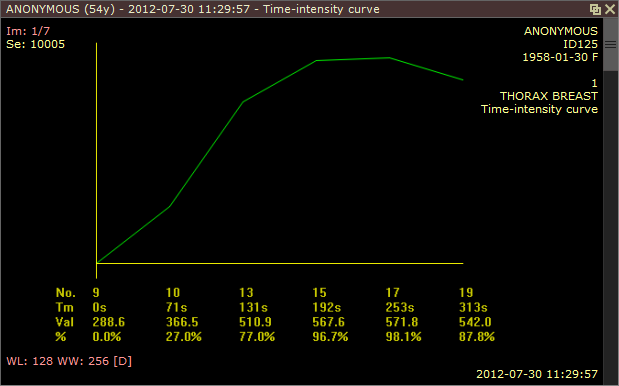Click the 'Val' row header label
Screen dimensions: 619x386
[64, 322]
